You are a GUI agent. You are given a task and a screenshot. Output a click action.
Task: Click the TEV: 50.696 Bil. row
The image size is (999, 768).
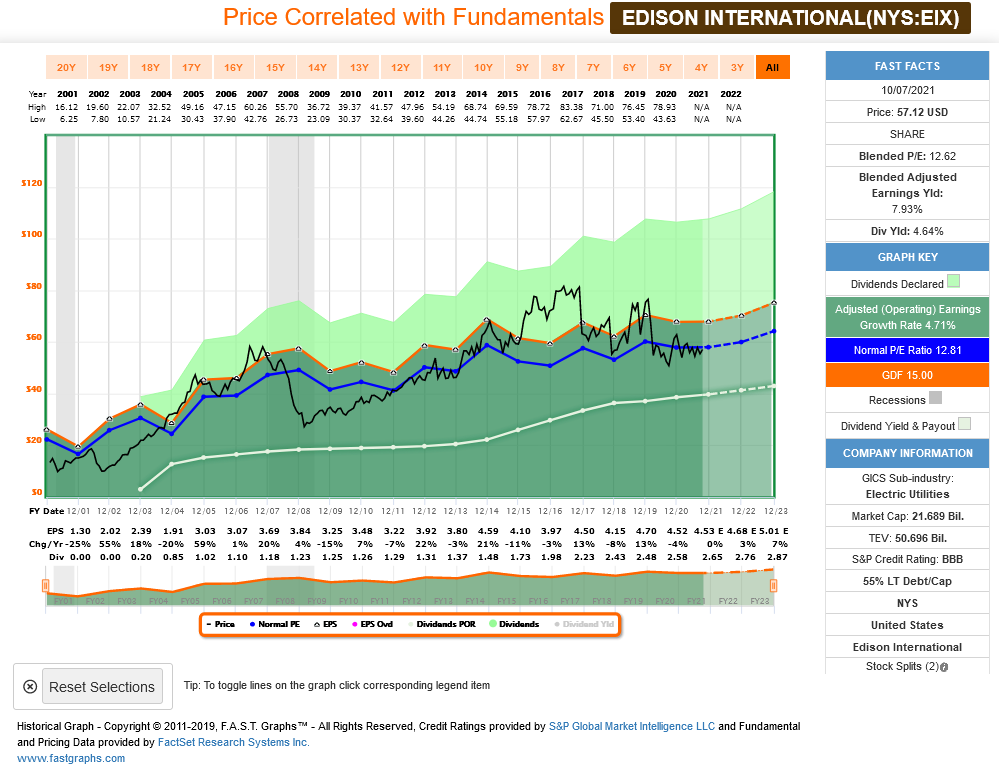(x=907, y=538)
